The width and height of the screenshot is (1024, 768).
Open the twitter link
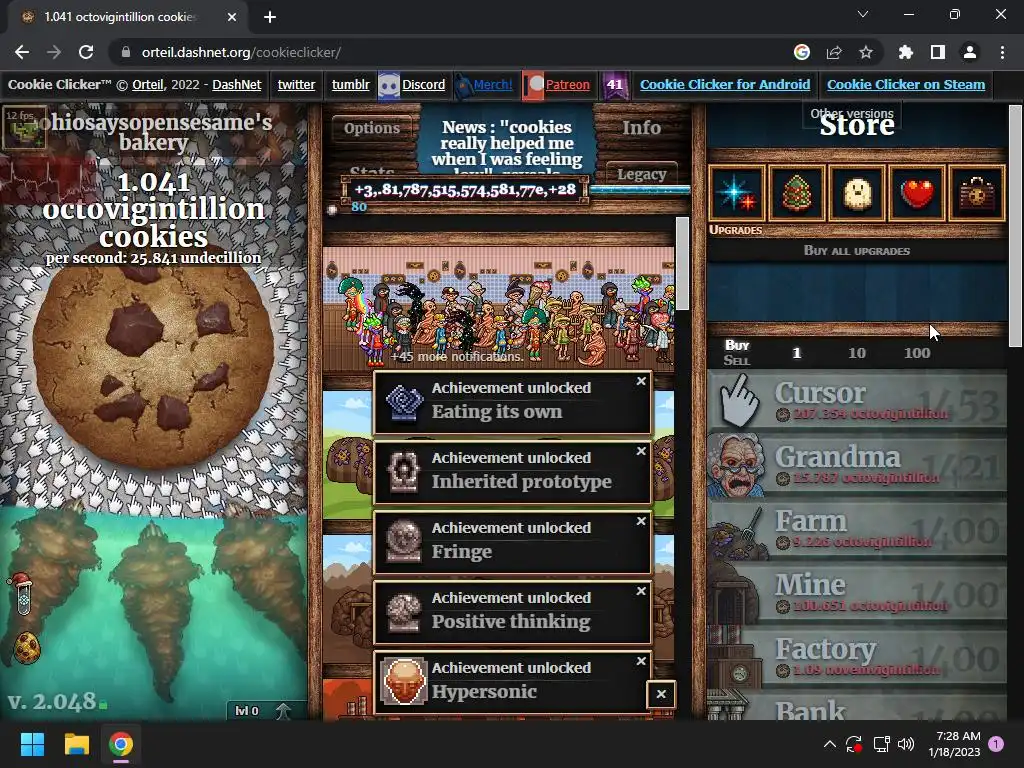[x=296, y=84]
